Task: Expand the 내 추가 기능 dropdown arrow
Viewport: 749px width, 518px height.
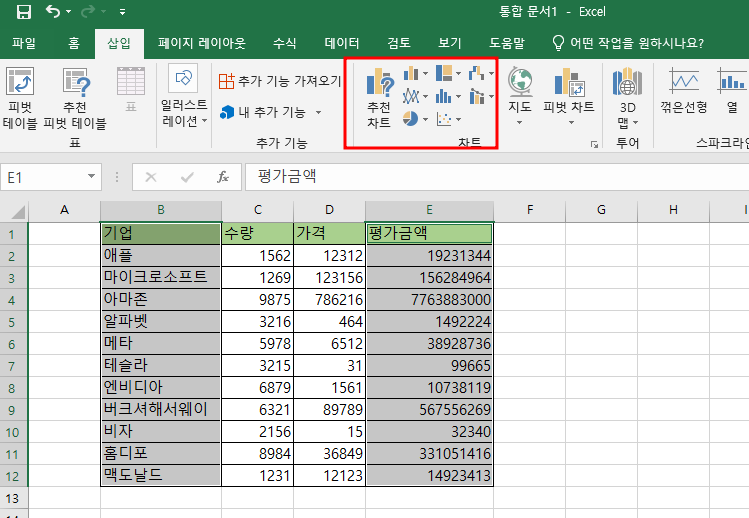Action: [x=319, y=113]
